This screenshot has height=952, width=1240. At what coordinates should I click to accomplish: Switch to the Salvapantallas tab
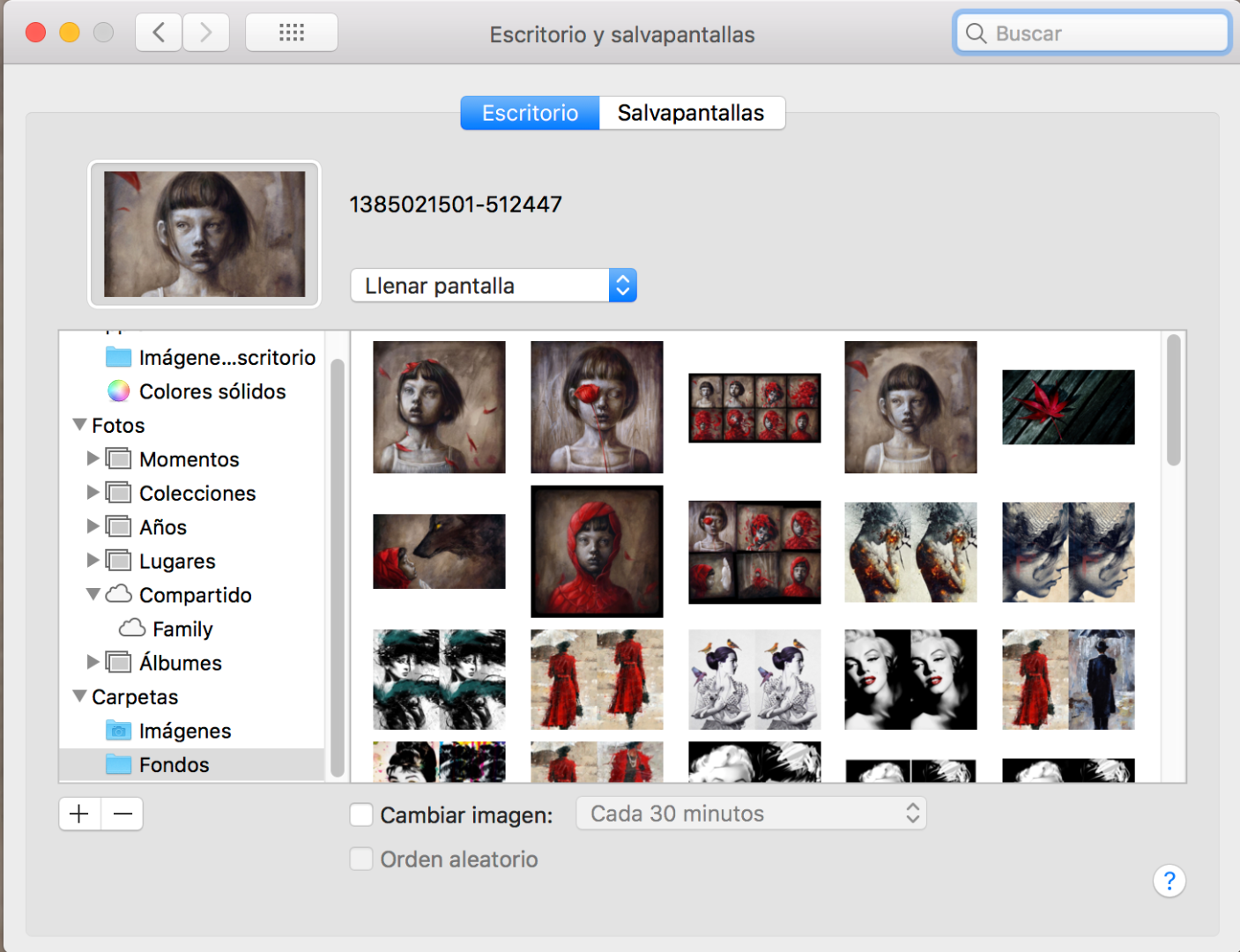[x=692, y=113]
